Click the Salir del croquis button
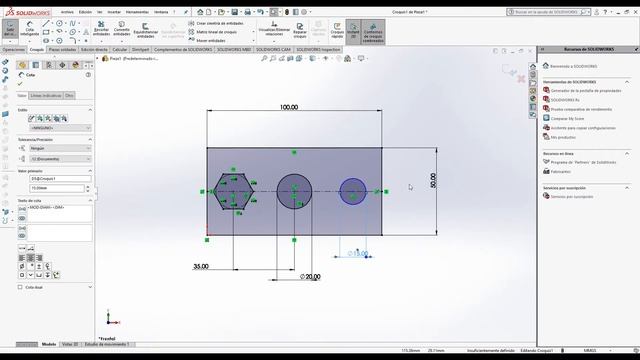This screenshot has height=360, width=640. coord(10,28)
